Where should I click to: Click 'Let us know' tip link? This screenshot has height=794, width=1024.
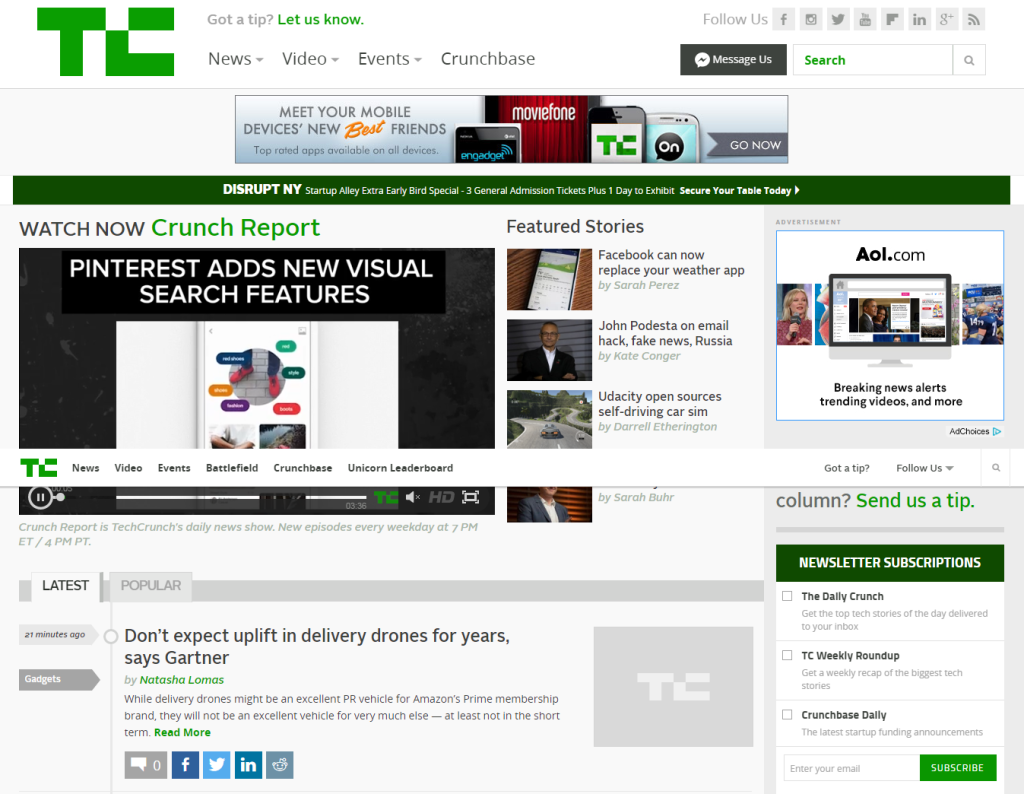321,20
